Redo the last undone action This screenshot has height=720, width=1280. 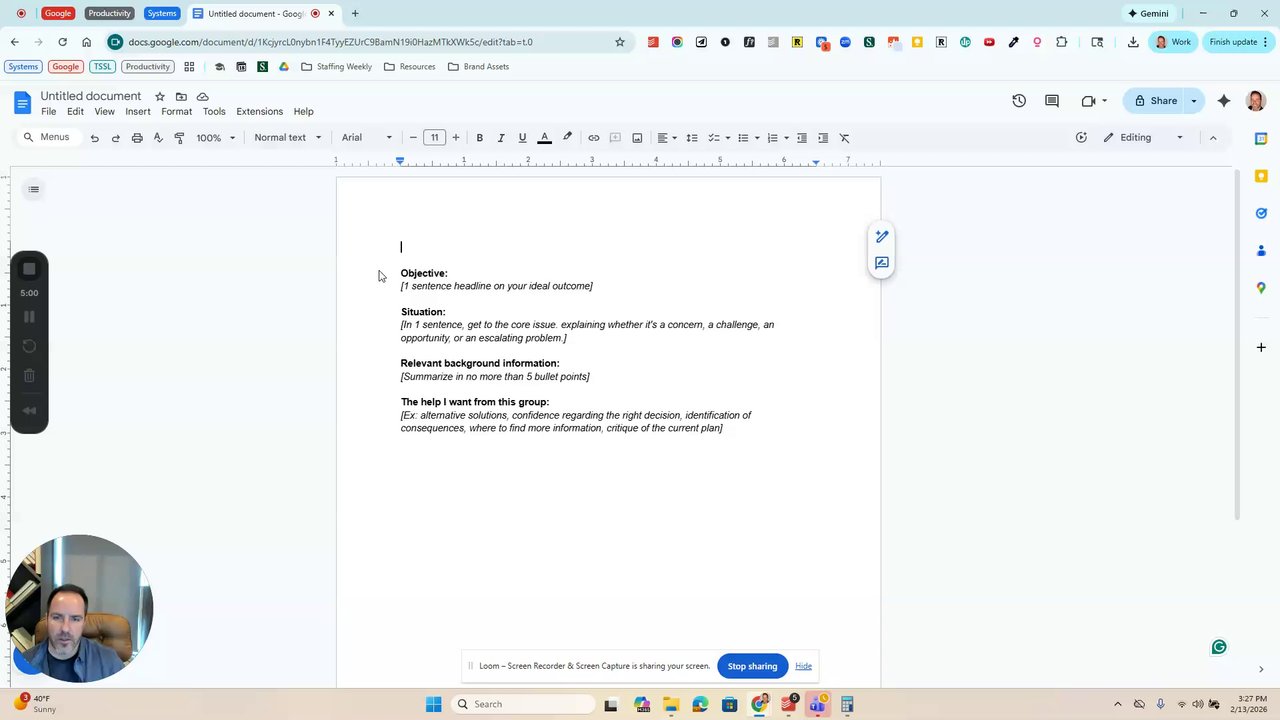tap(116, 138)
